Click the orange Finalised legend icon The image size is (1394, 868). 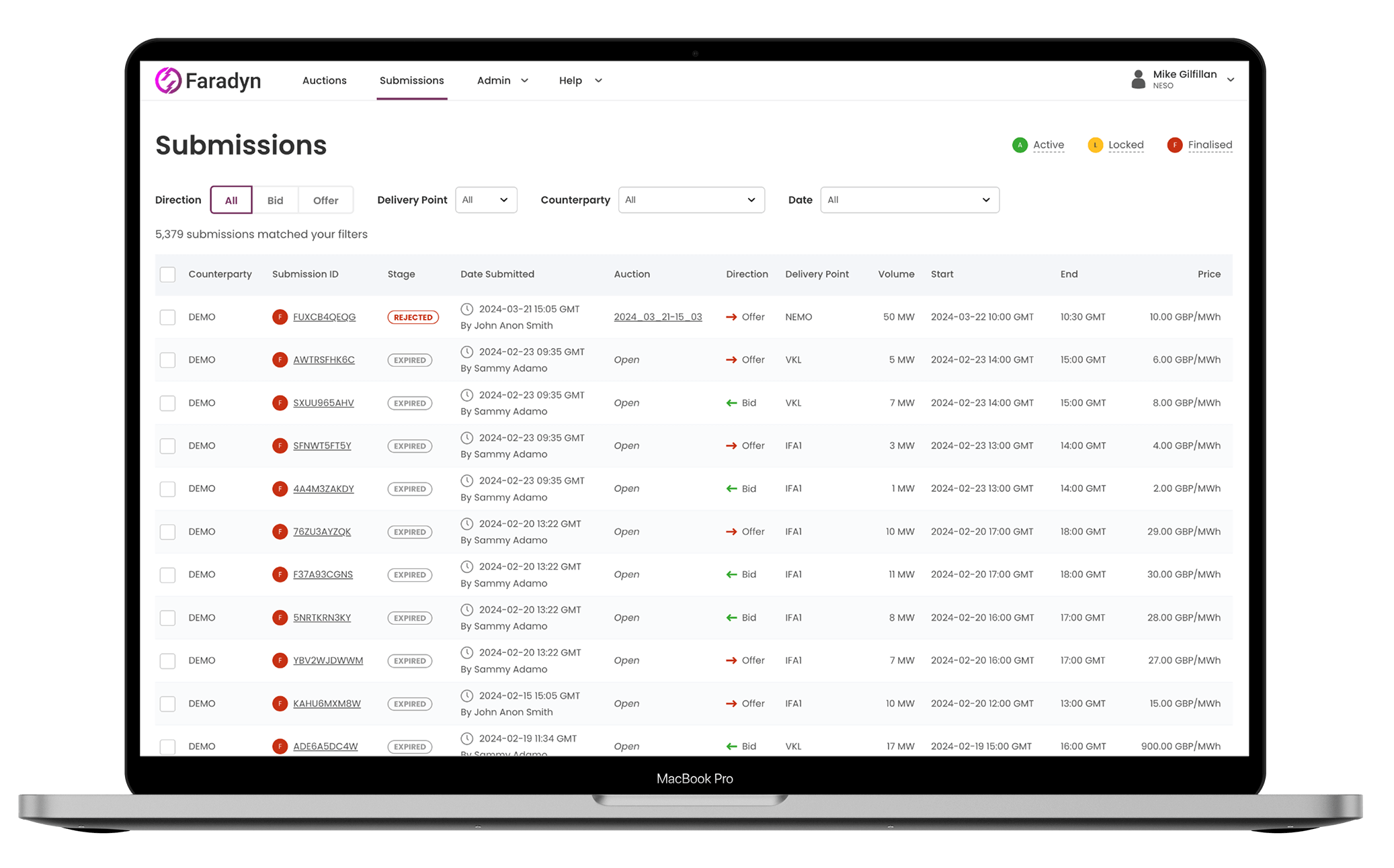pyautogui.click(x=1174, y=144)
